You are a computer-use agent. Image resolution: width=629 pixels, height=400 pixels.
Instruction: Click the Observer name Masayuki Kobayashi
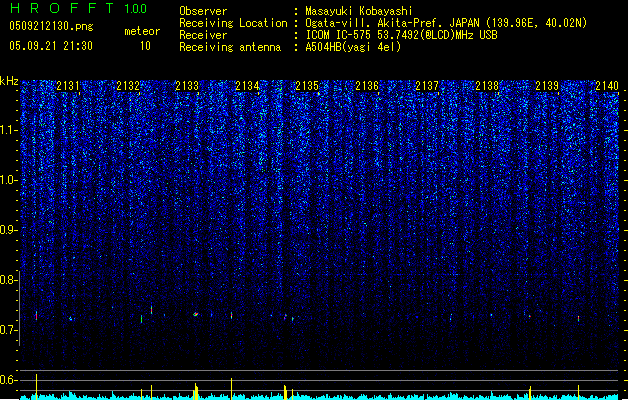click(x=359, y=11)
